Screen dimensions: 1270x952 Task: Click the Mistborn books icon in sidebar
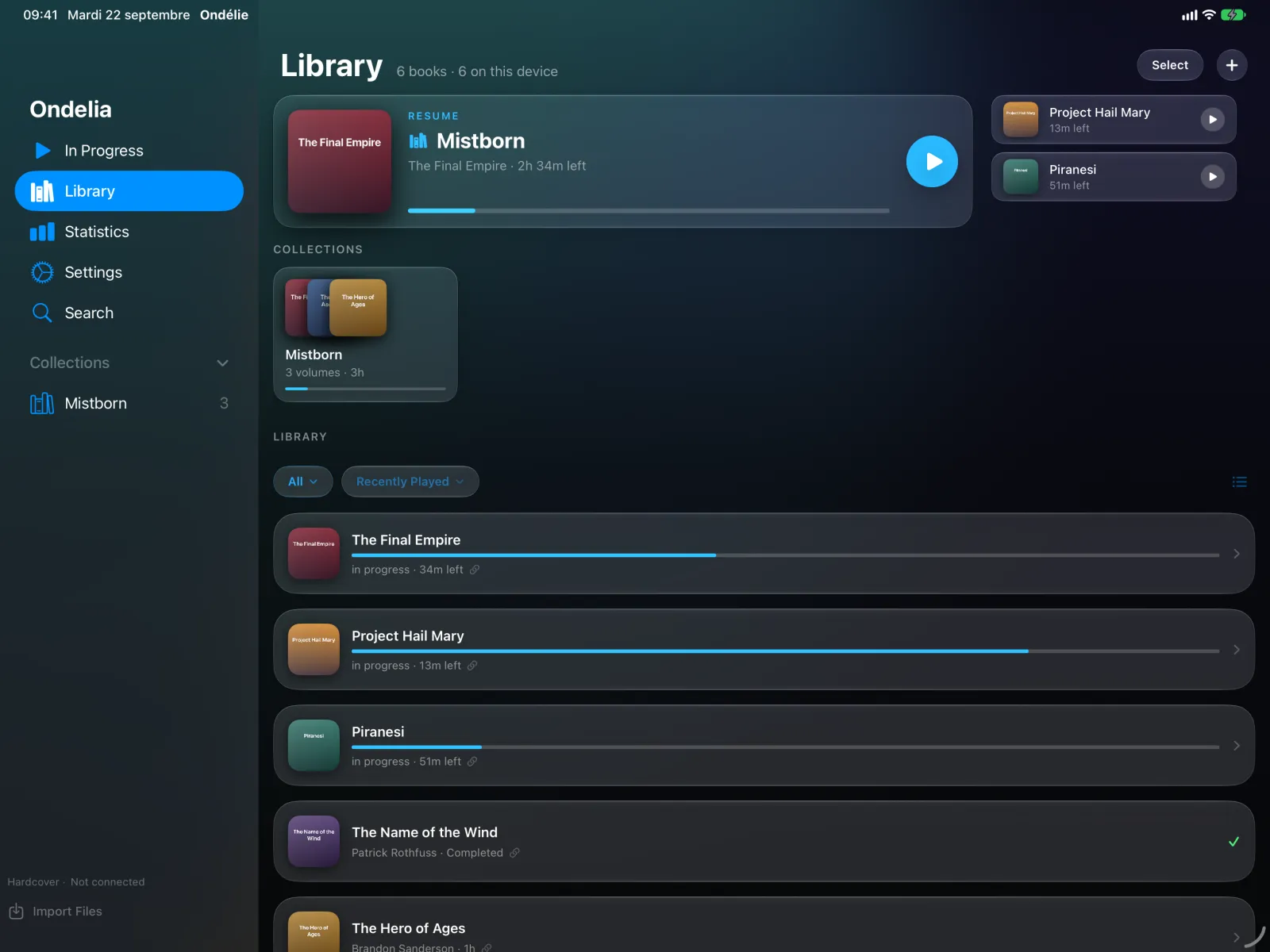click(x=42, y=403)
